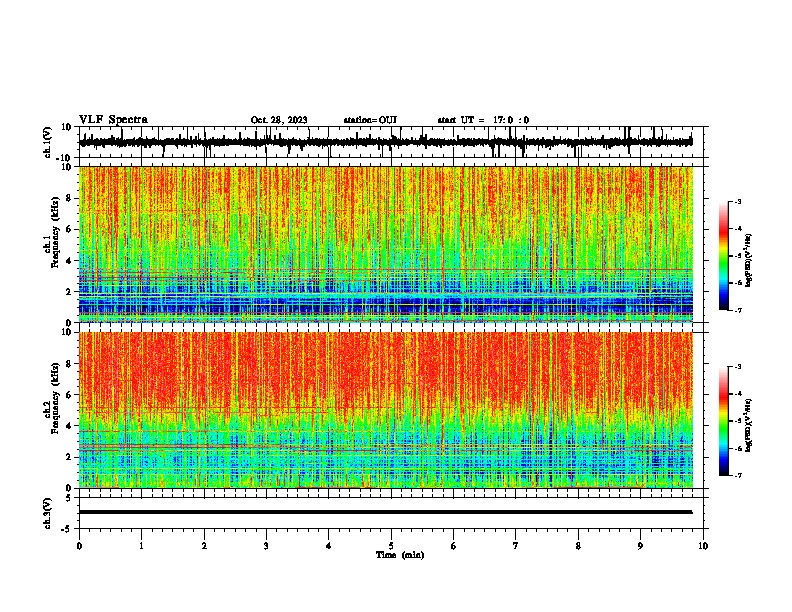Click inside the ch.2 spectrogram plot
792x612 pixels.
click(386, 410)
